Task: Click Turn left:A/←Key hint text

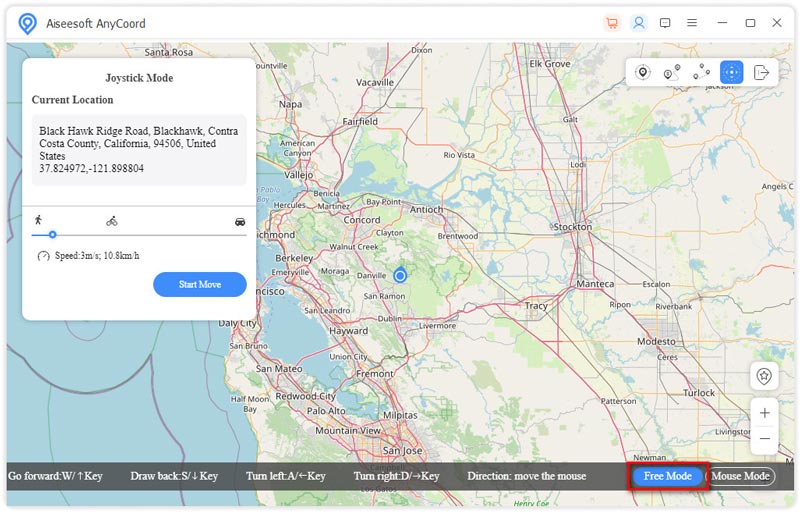Action: (x=286, y=476)
